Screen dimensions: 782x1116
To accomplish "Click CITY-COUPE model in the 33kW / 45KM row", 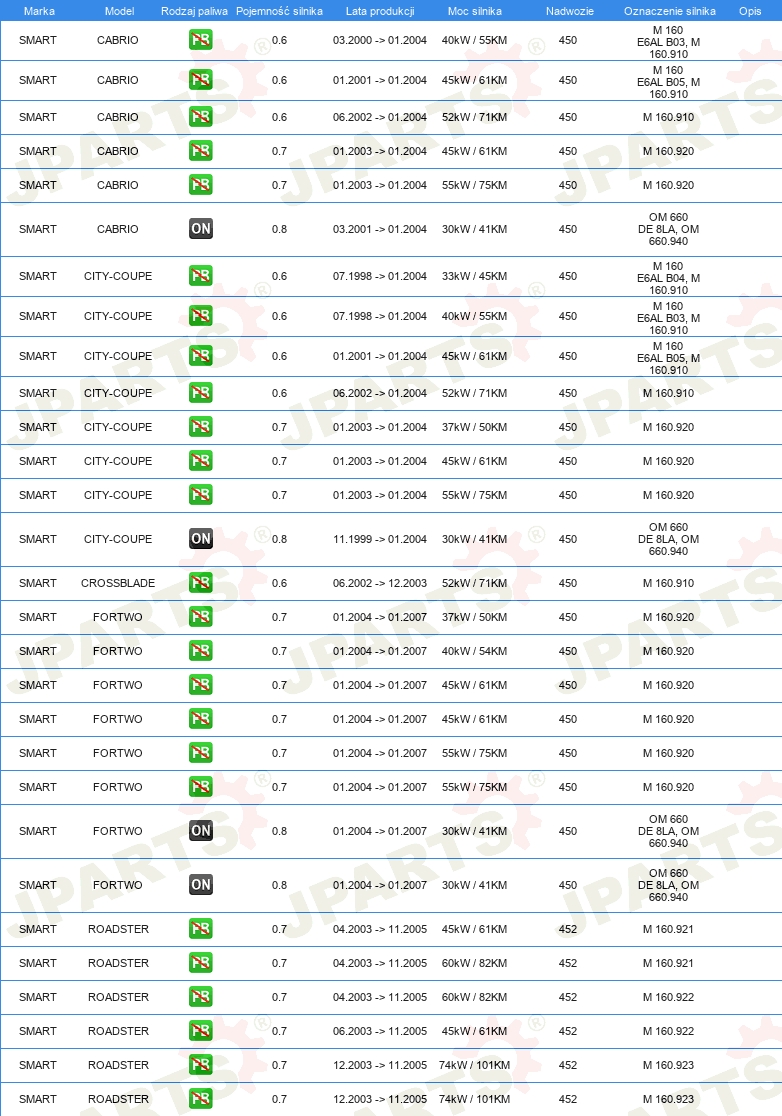I will (118, 276).
